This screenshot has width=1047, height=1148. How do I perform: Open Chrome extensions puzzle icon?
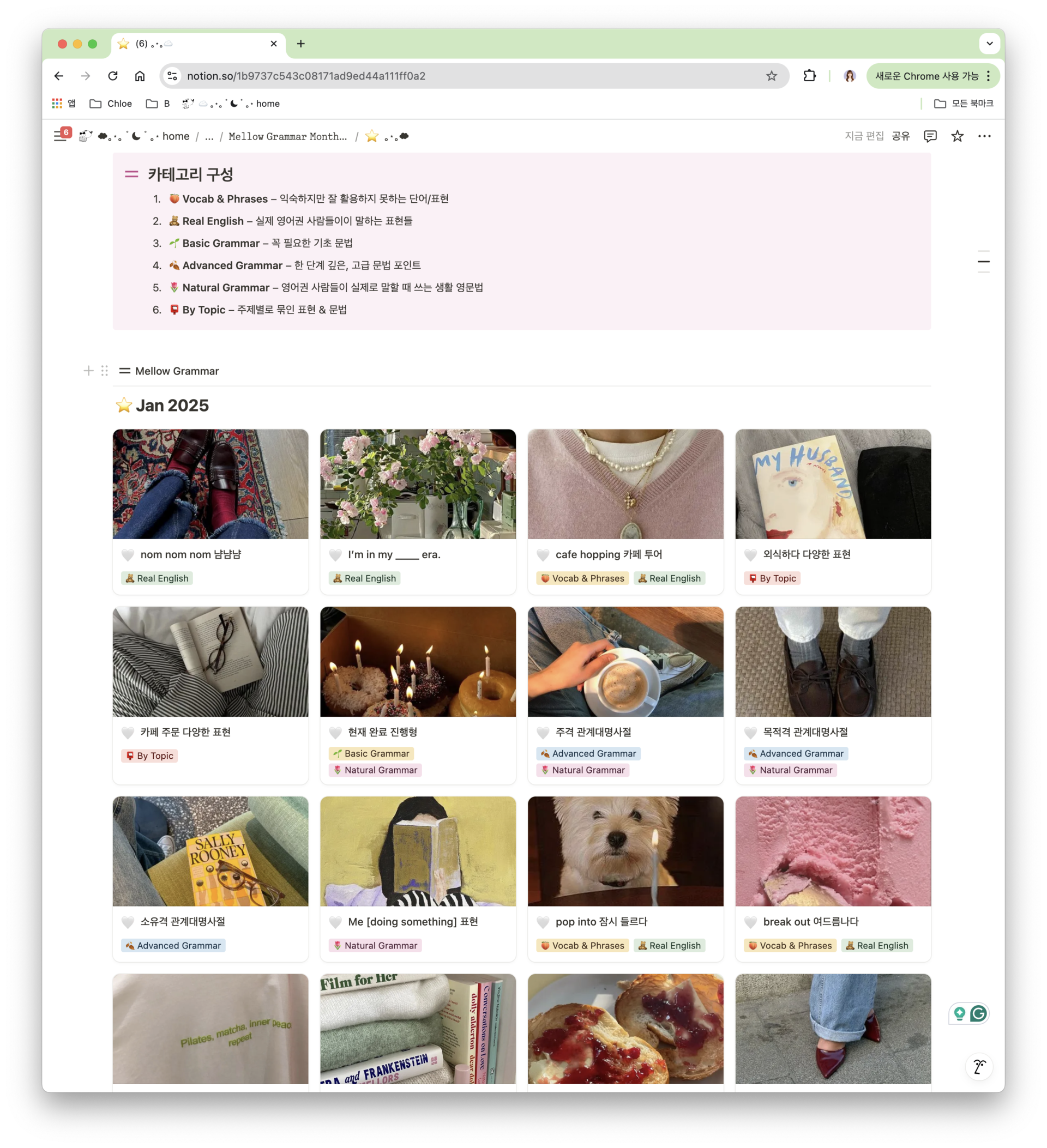coord(809,76)
